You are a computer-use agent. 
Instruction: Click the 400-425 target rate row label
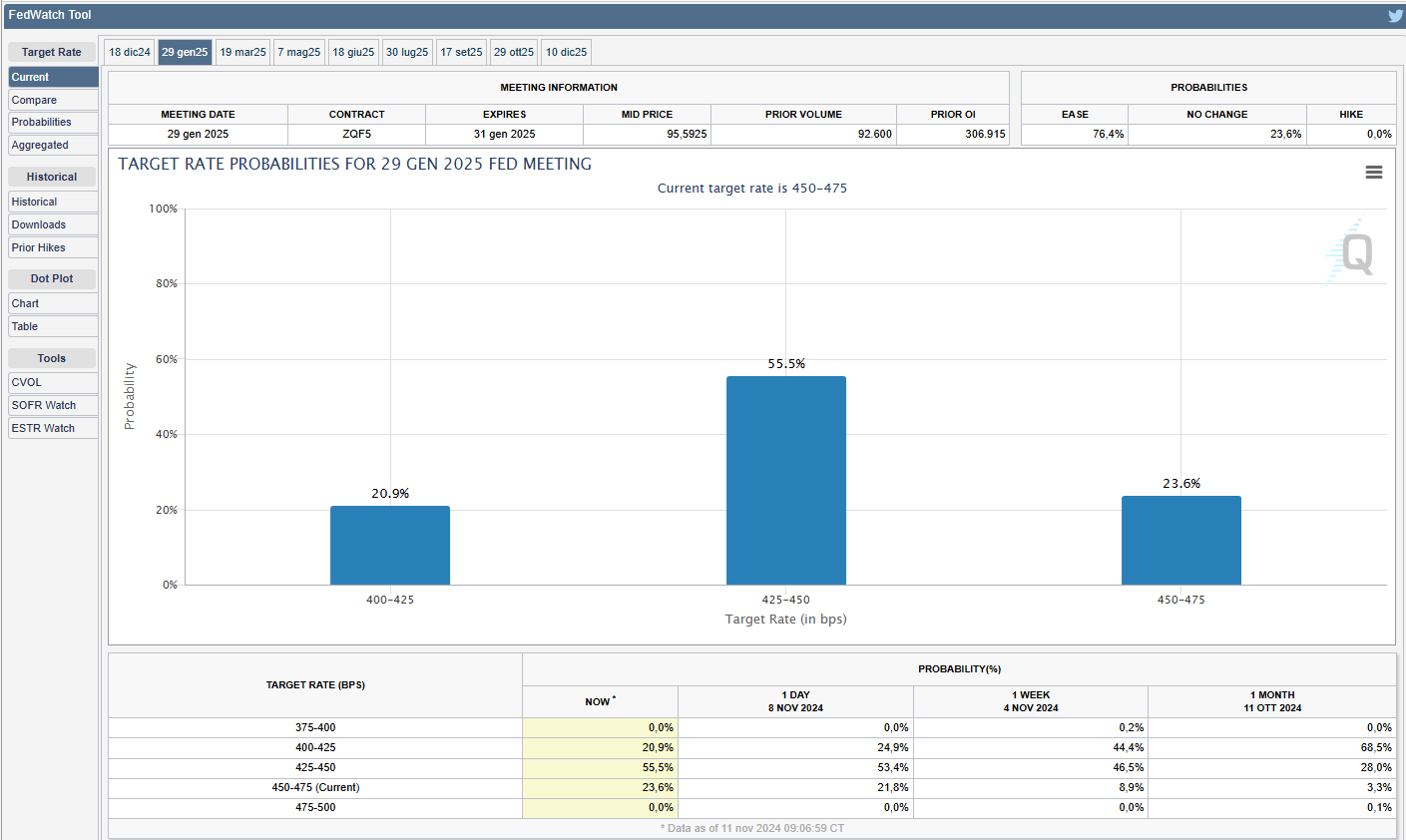[x=315, y=747]
